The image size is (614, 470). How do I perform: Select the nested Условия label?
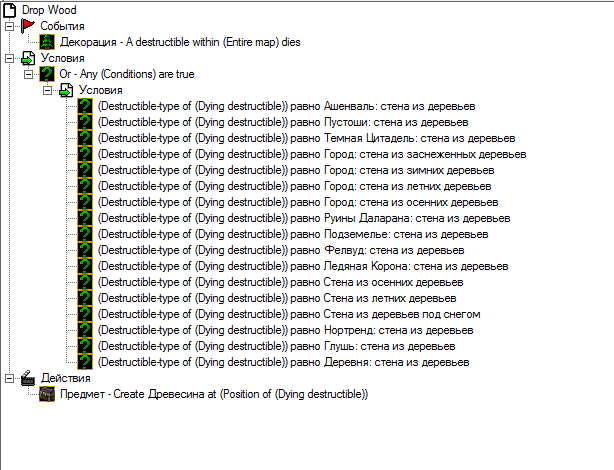[101, 90]
